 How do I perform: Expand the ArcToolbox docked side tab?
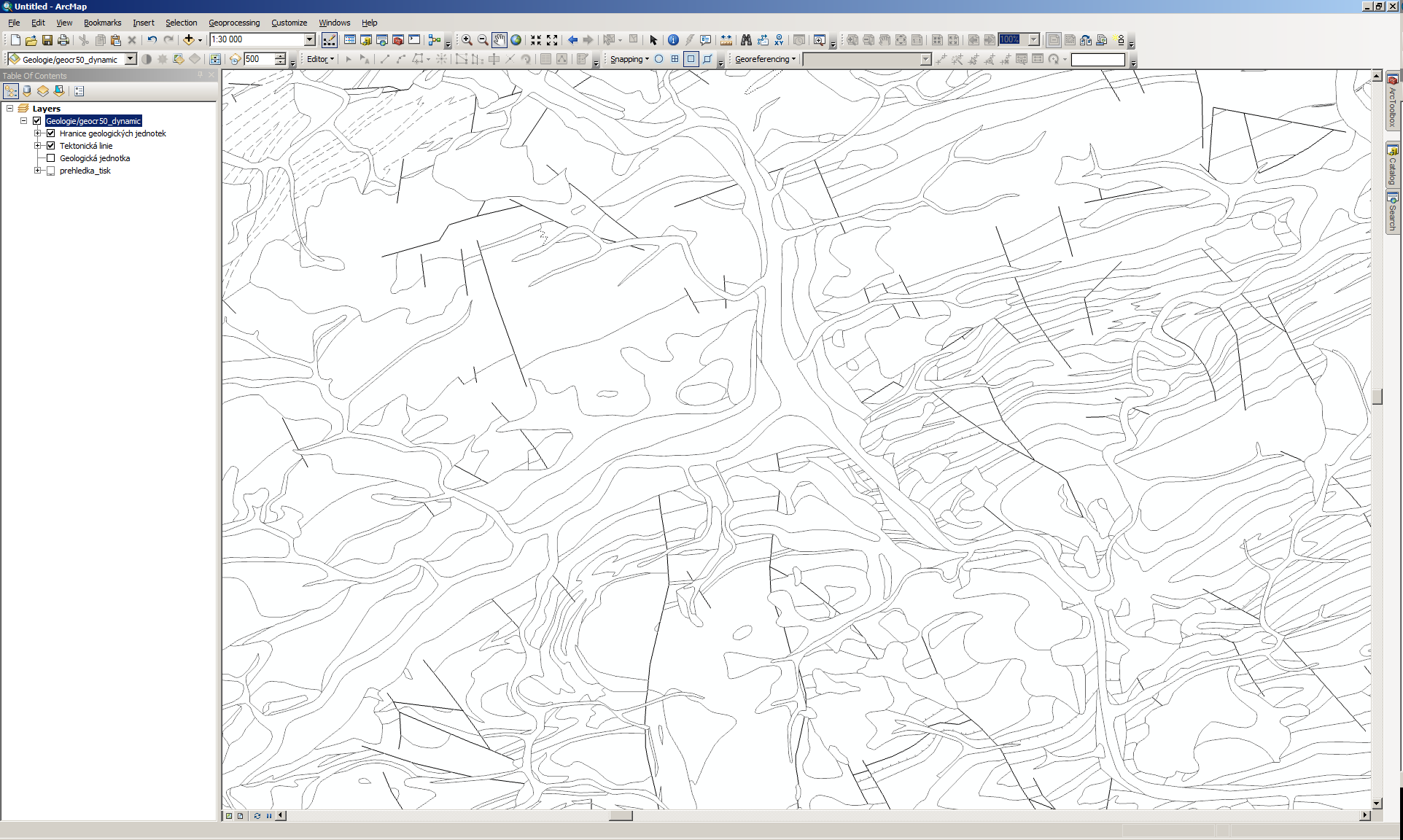pos(1392,101)
